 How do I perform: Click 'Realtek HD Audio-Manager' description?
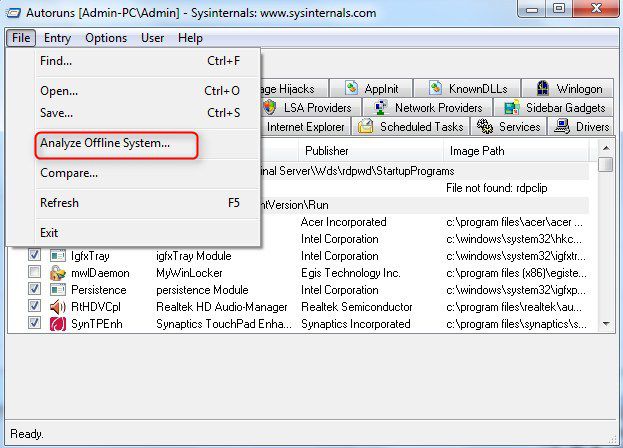221,307
